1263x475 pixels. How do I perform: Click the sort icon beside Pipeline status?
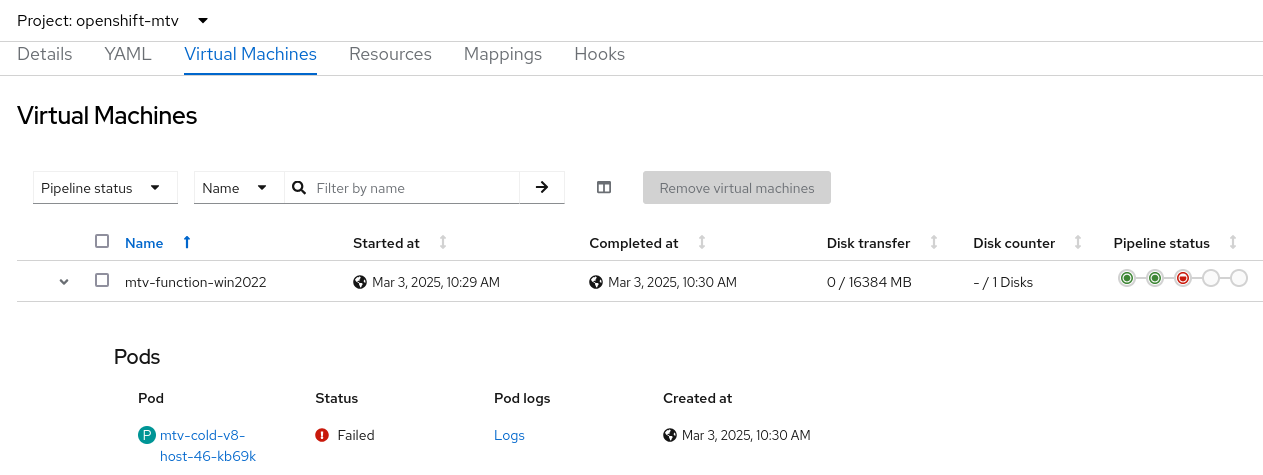1233,243
